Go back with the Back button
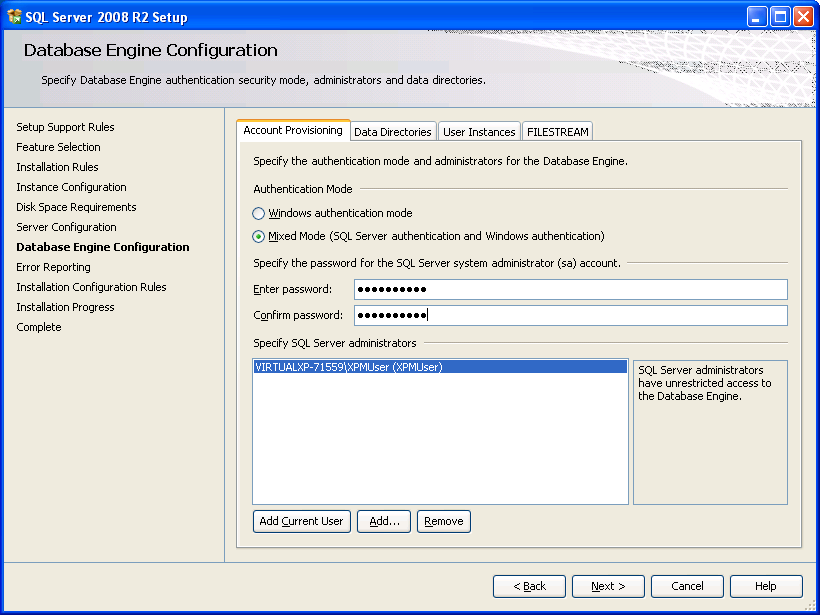This screenshot has height=615, width=820. pyautogui.click(x=529, y=587)
